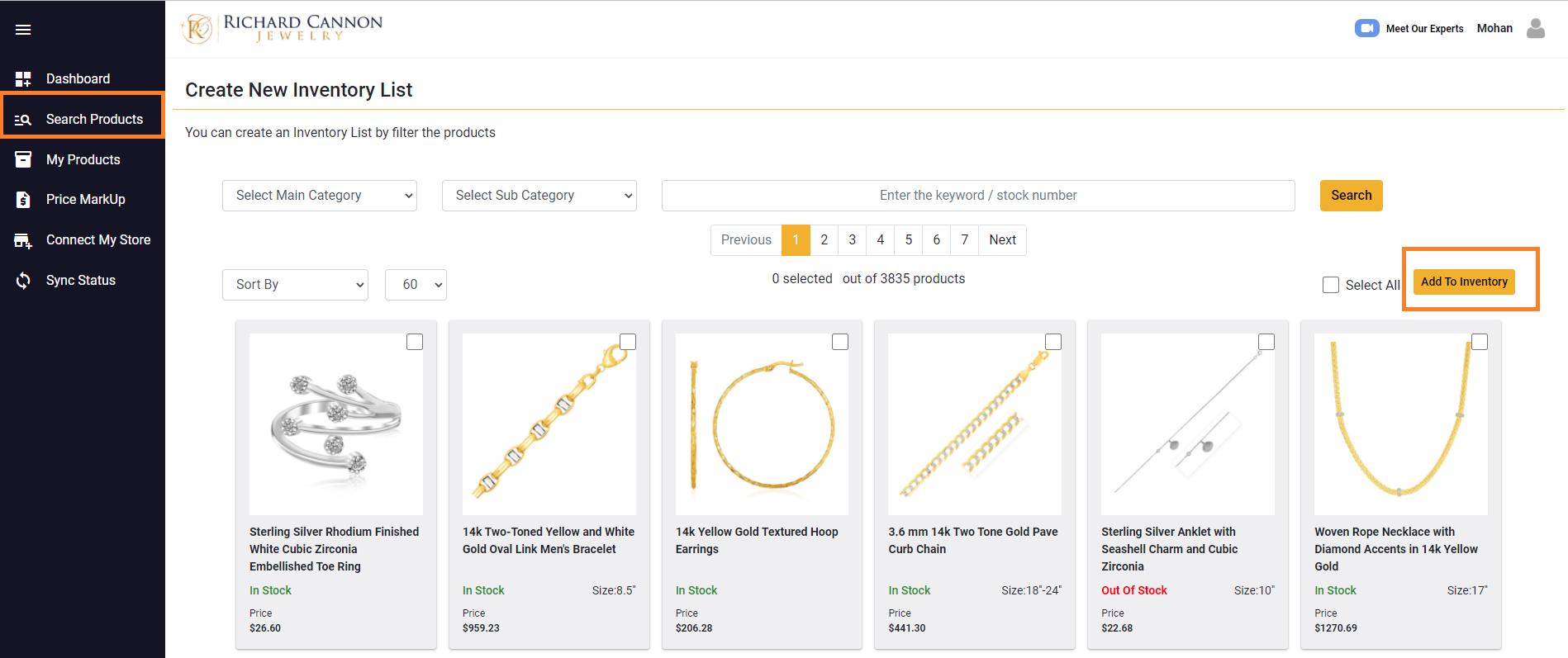Open the hamburger menu icon
This screenshot has height=658, width=1568.
coord(23,30)
